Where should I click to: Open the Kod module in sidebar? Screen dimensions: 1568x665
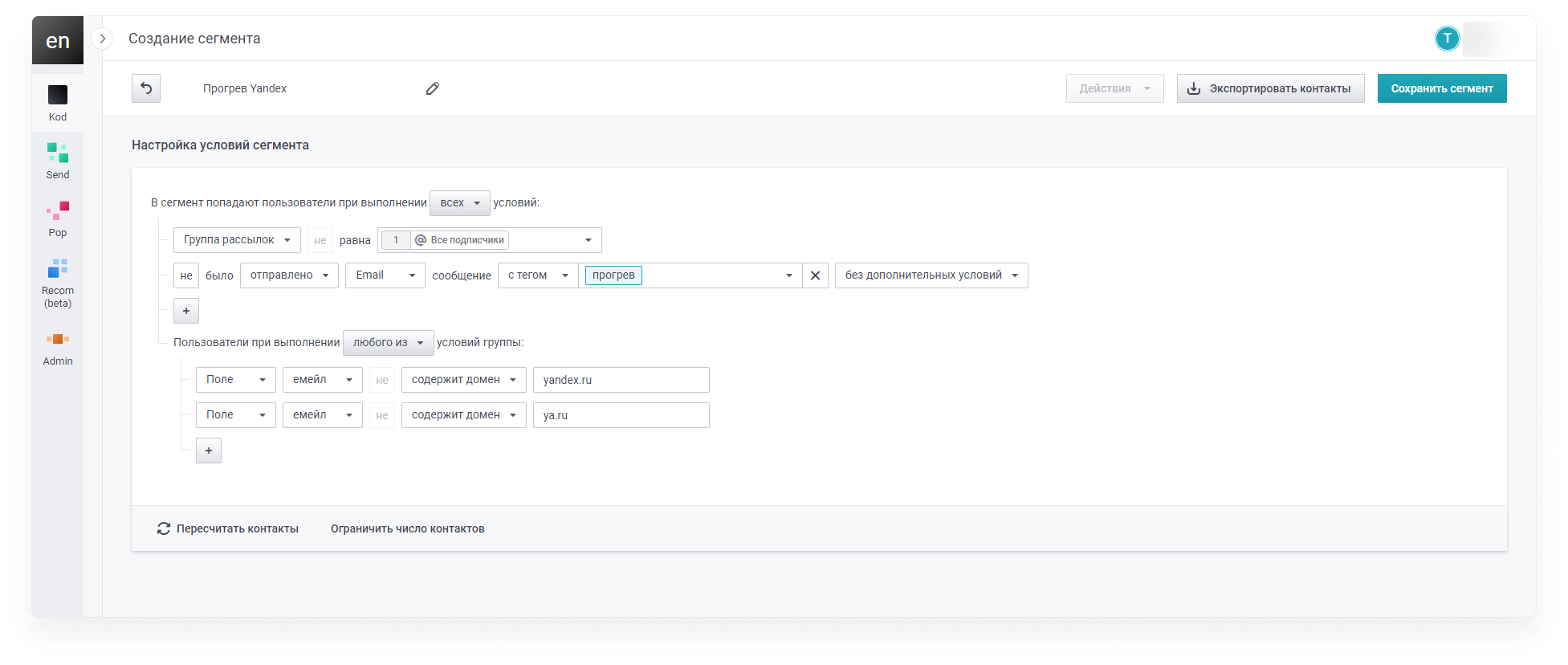(x=58, y=103)
